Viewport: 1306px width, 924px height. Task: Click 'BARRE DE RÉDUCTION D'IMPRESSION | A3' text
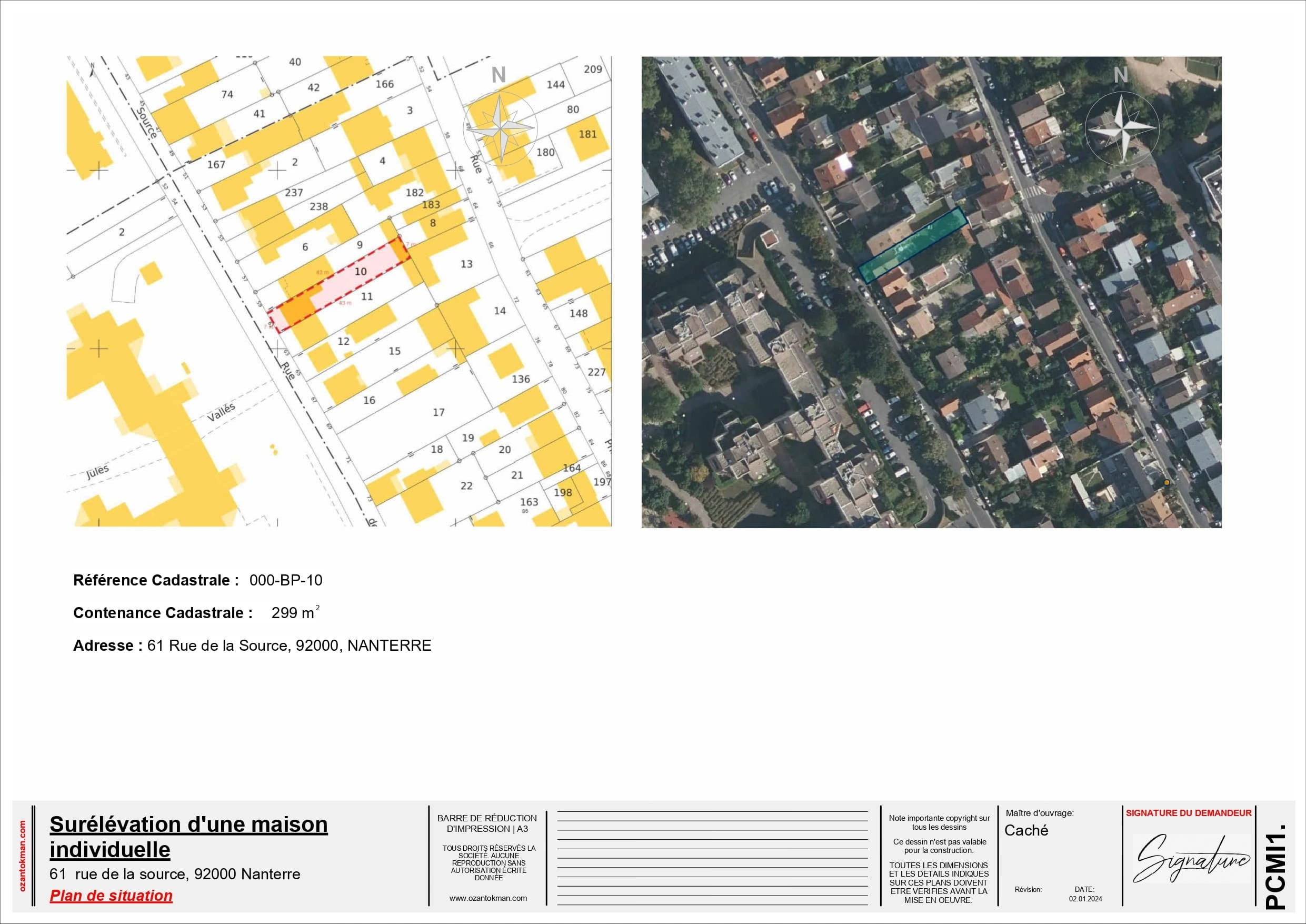click(x=487, y=823)
